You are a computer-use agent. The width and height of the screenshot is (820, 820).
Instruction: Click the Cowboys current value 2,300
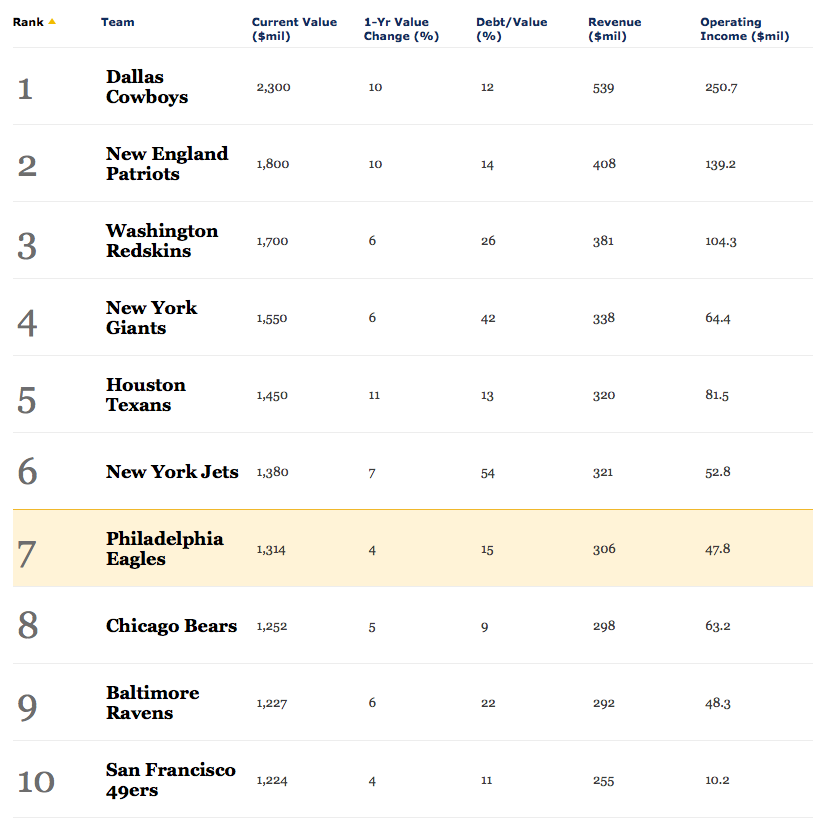pyautogui.click(x=273, y=88)
